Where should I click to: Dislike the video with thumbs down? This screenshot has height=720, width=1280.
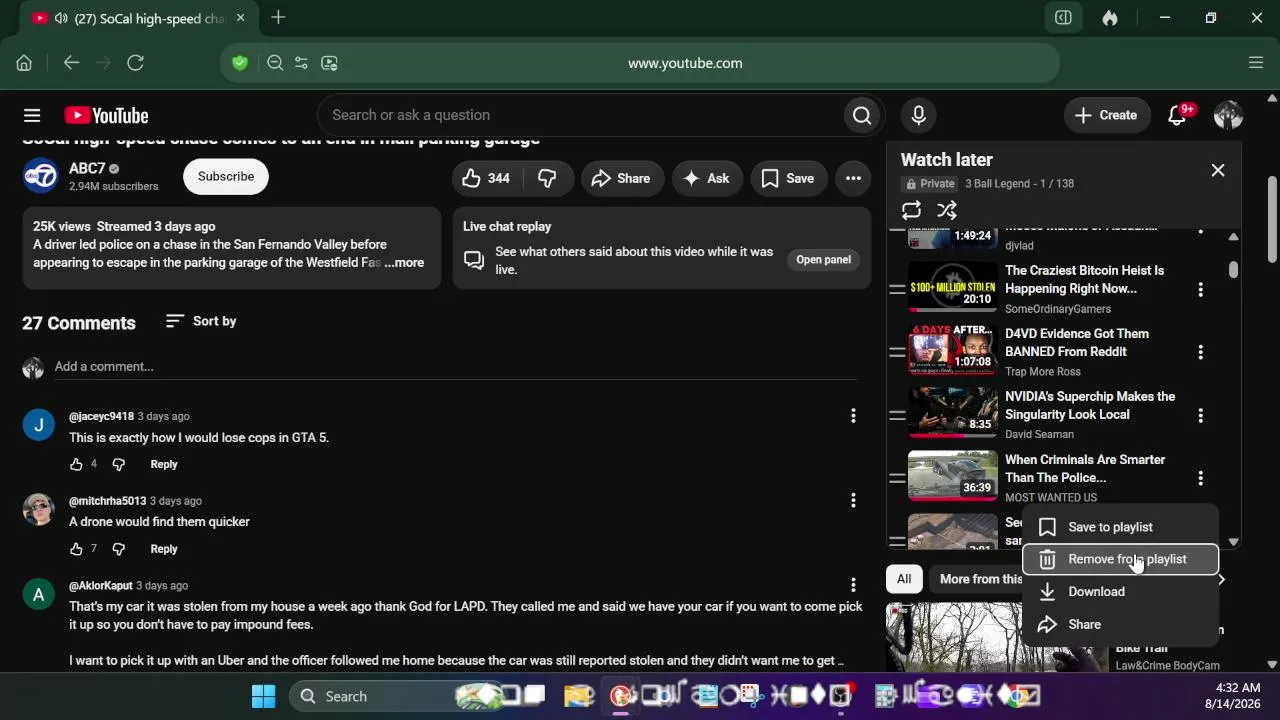click(547, 178)
